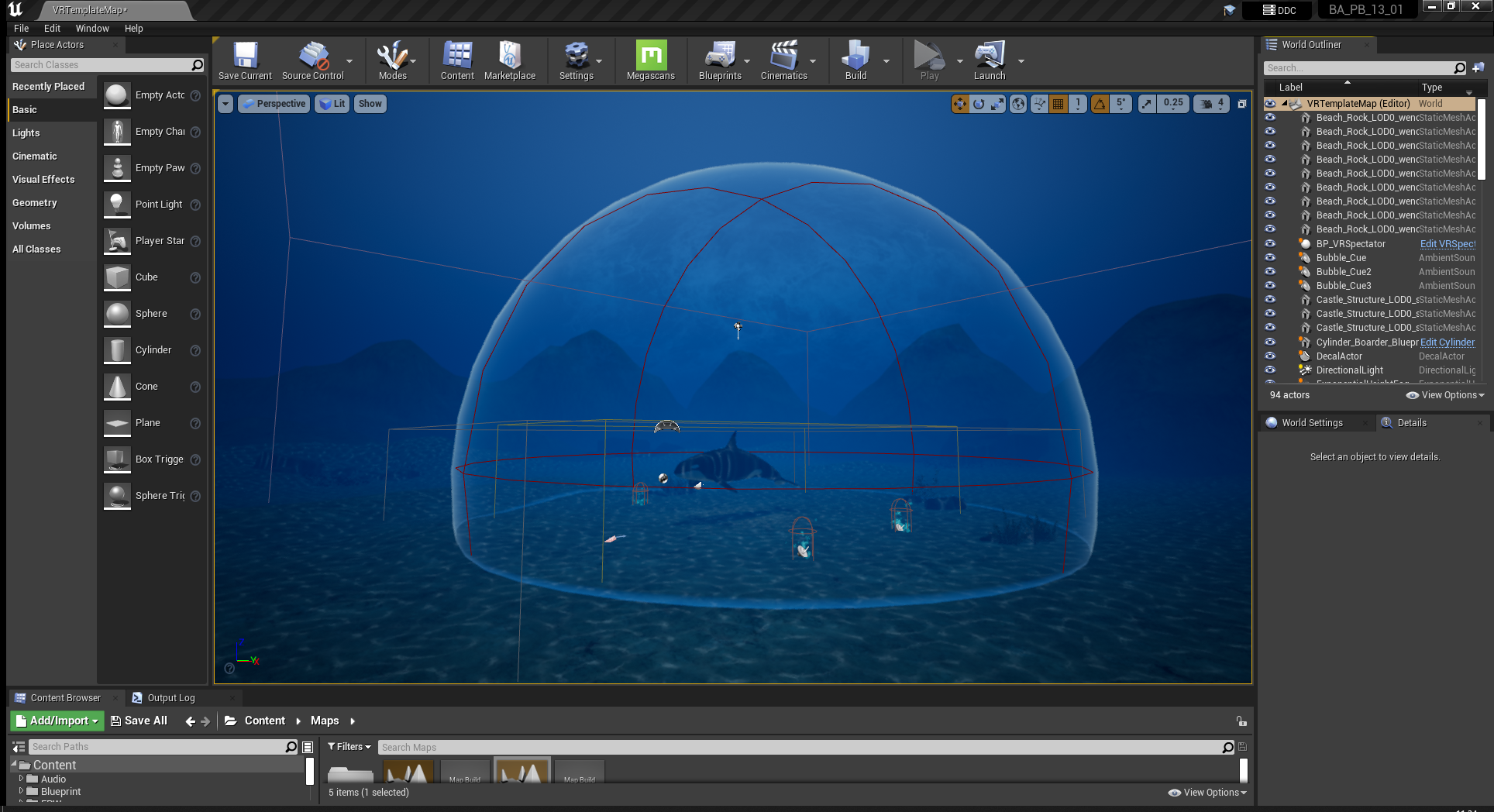Open the rotation snap value 5° dropdown
The image size is (1494, 812).
coord(1120,104)
